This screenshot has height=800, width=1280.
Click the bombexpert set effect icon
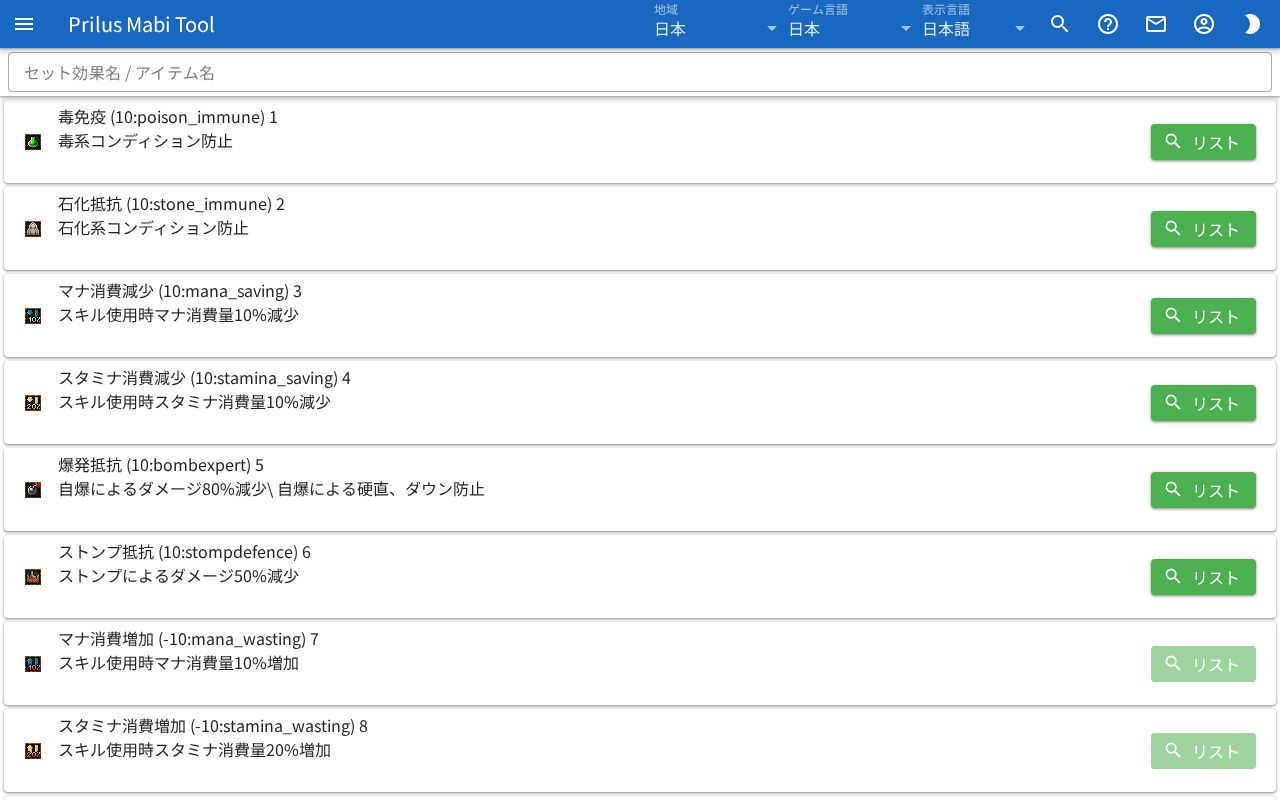33,490
